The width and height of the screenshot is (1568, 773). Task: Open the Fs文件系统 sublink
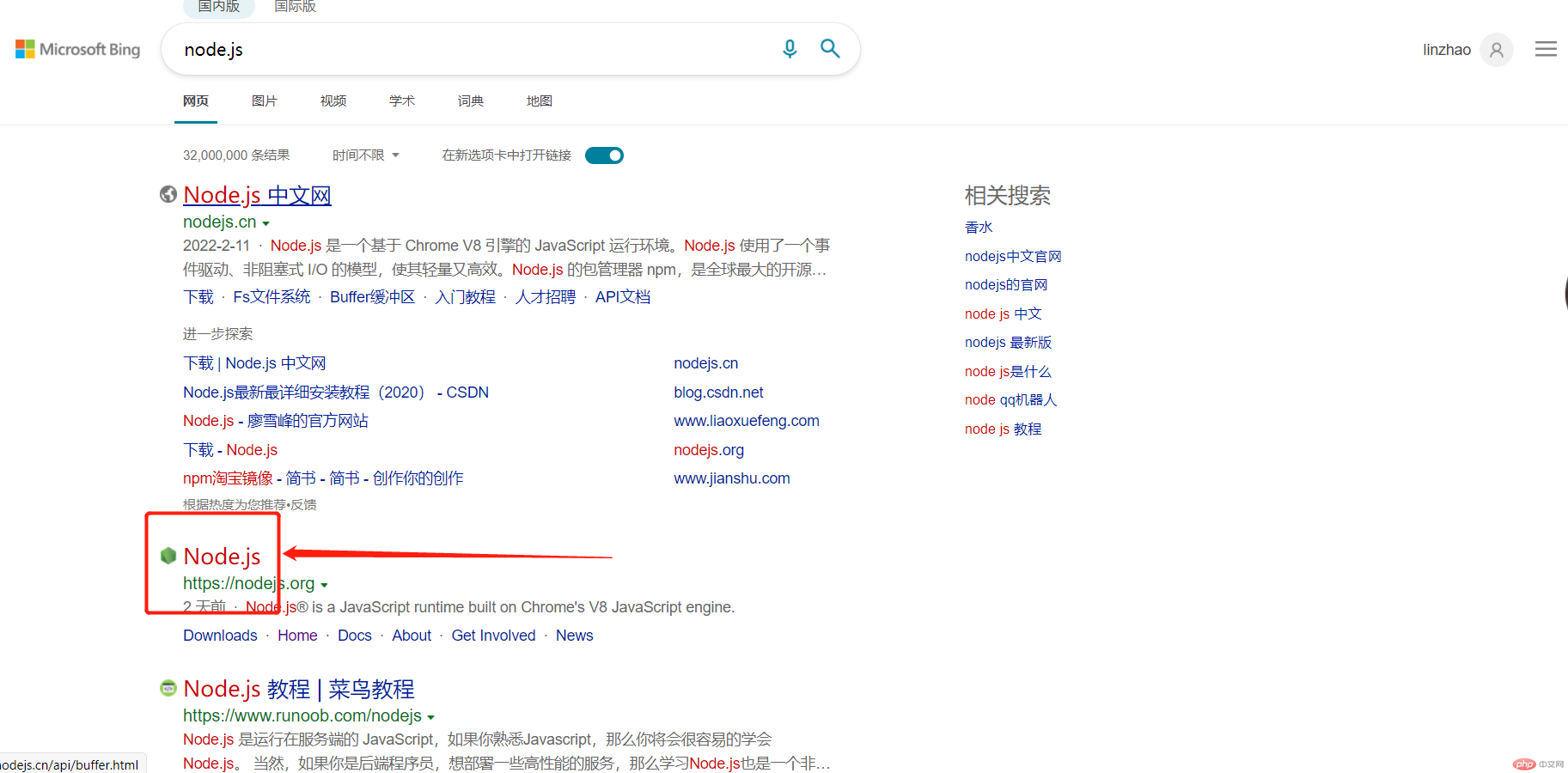(272, 297)
